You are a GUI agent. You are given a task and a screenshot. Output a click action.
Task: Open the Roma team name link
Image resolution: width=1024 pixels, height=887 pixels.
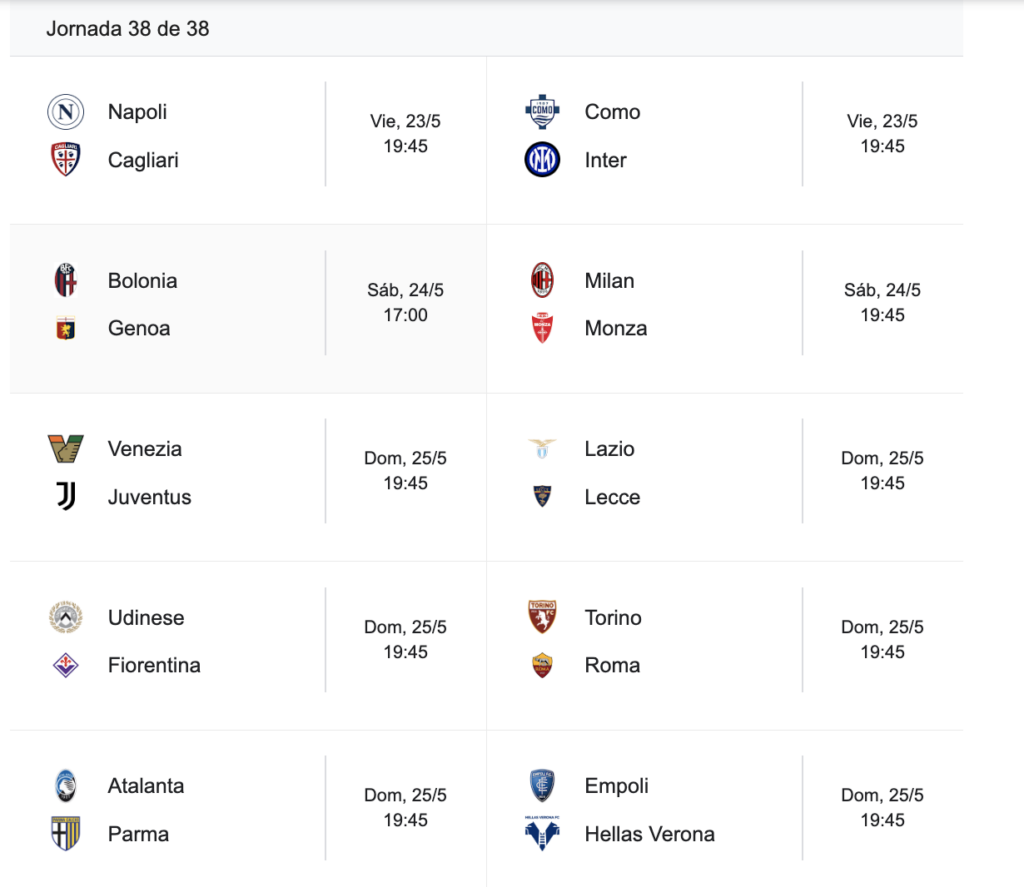(612, 665)
